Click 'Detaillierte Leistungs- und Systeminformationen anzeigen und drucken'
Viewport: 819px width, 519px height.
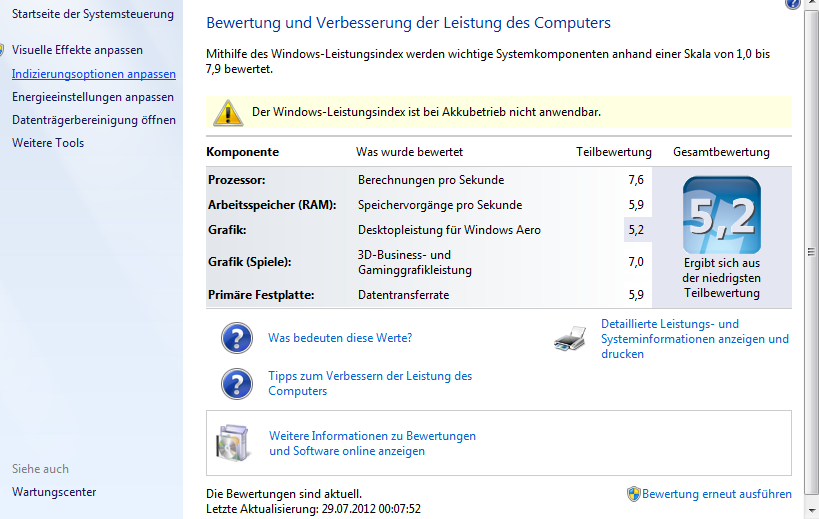(695, 339)
